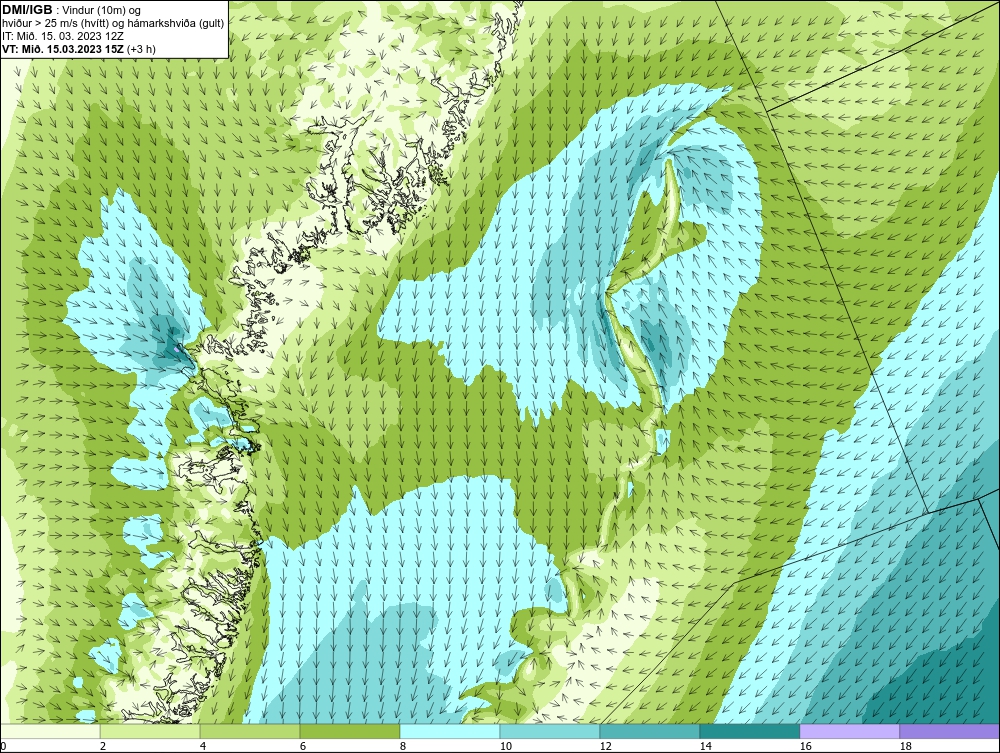Click the 8–10 m/s light cyan legend swatch

[x=450, y=731]
